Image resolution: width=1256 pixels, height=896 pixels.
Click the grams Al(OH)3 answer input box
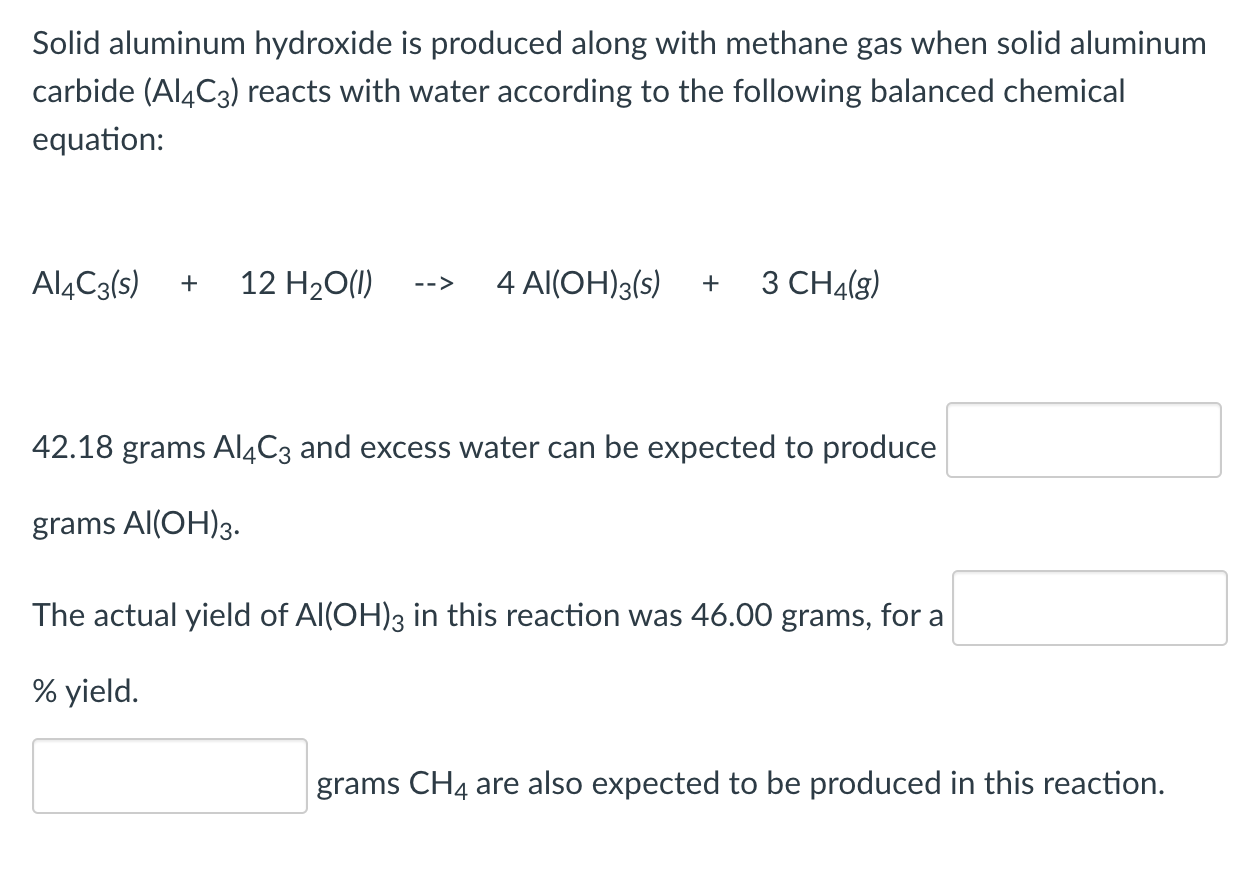point(1083,440)
